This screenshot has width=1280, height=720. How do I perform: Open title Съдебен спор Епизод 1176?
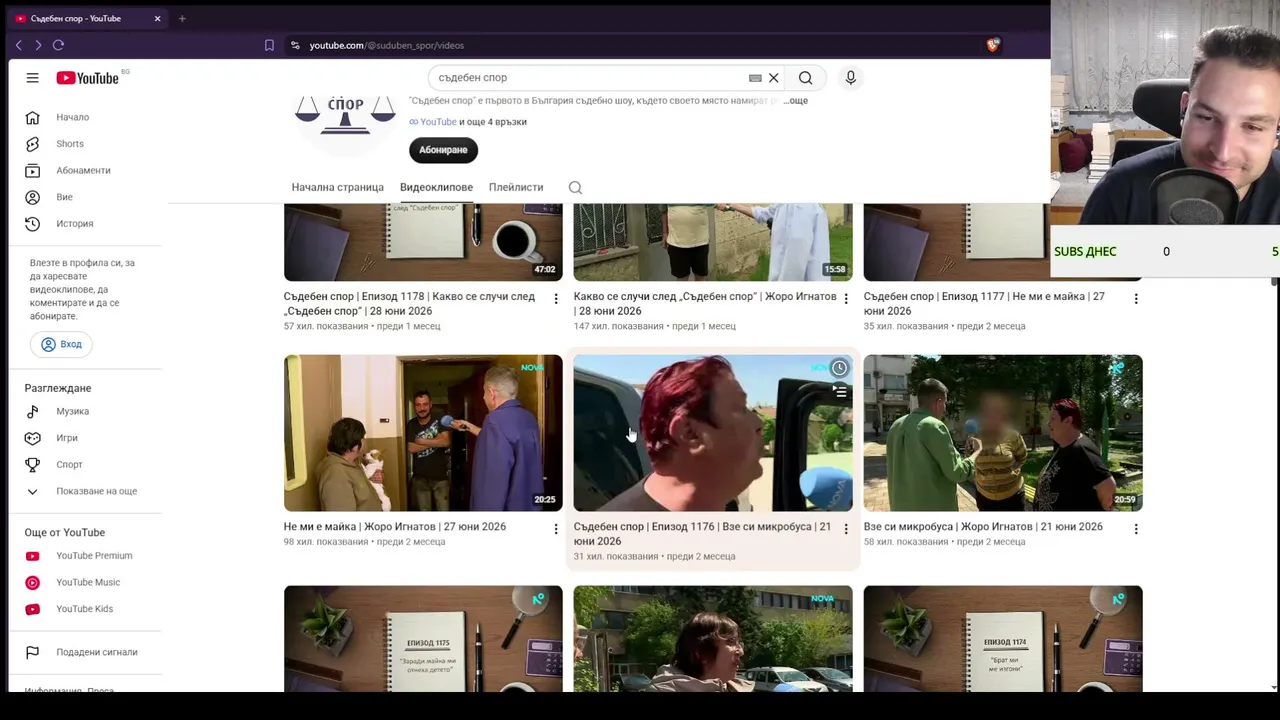coord(702,534)
